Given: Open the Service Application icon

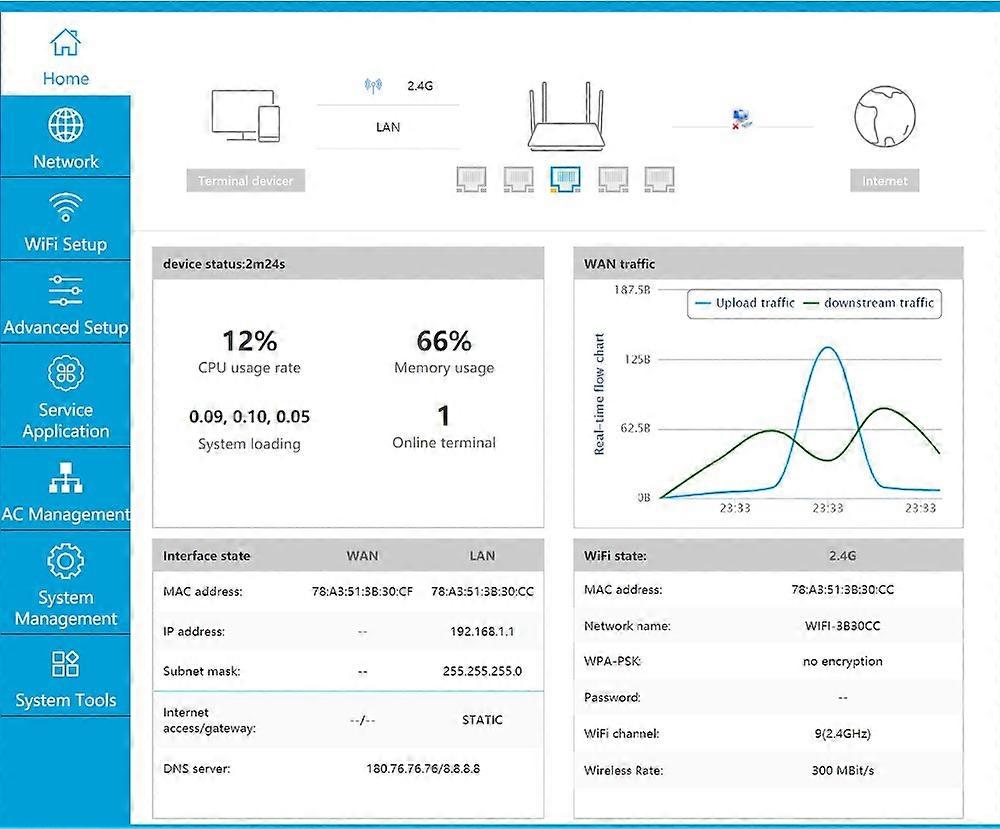Looking at the screenshot, I should coord(66,373).
